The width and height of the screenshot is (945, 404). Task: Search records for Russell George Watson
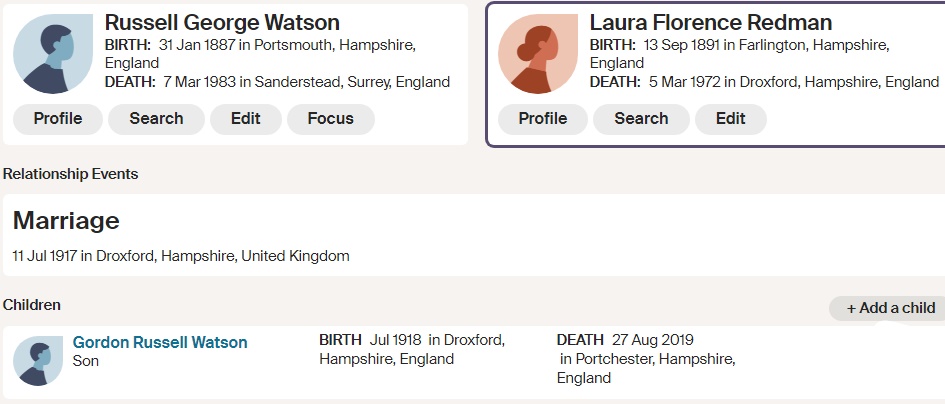[156, 119]
